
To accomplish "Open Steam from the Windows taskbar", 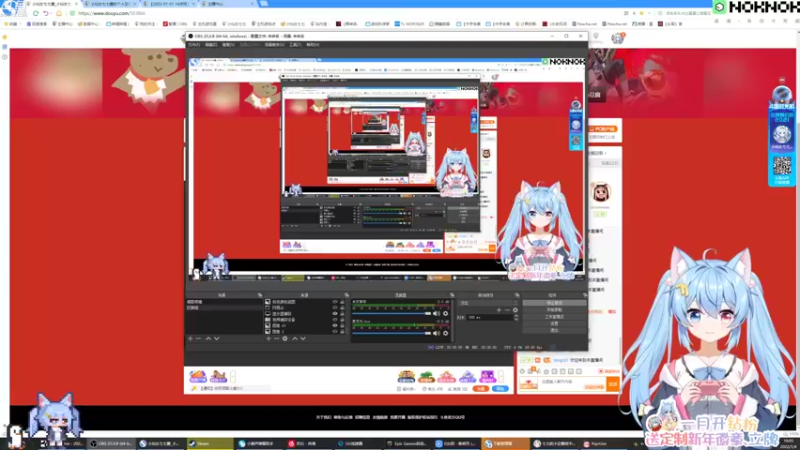I will [x=210, y=444].
